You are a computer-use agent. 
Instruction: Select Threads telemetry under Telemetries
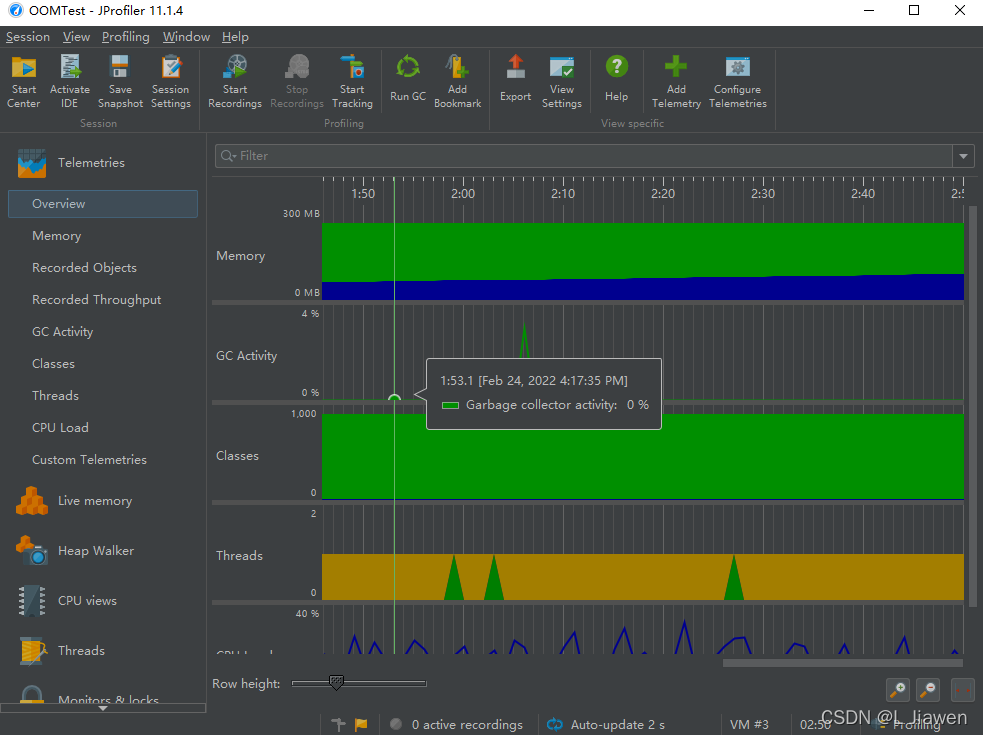[55, 396]
